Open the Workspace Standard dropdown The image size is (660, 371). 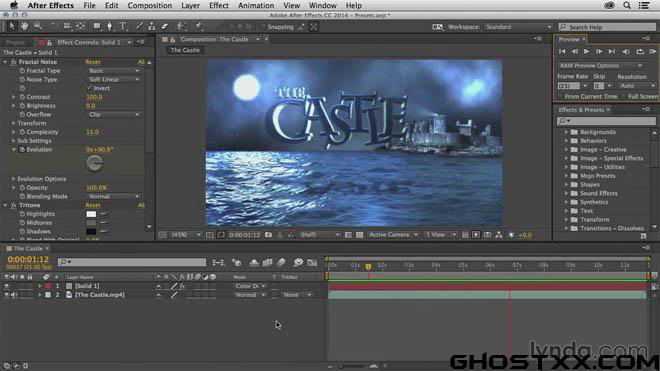(x=518, y=27)
